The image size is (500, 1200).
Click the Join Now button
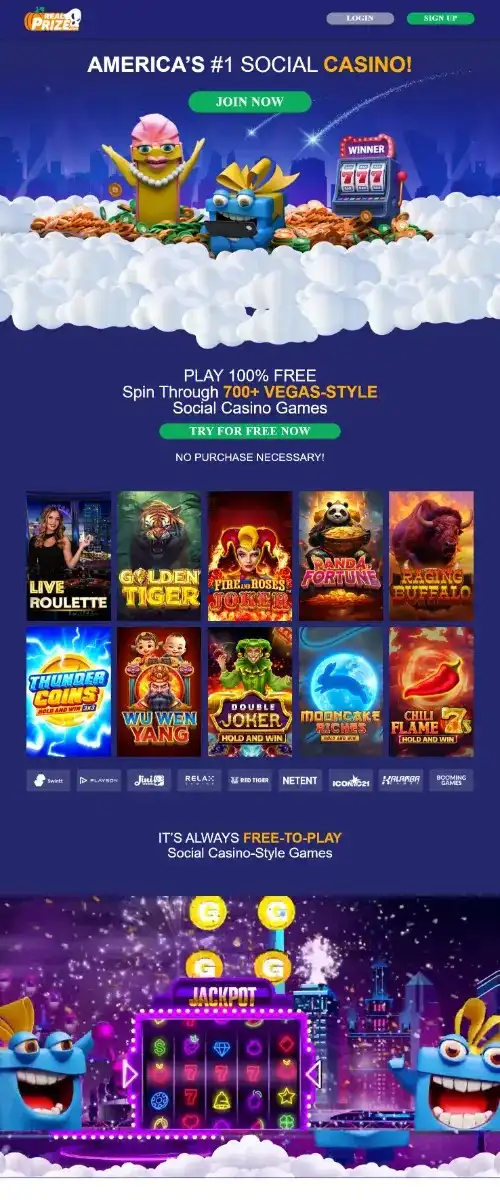(250, 101)
